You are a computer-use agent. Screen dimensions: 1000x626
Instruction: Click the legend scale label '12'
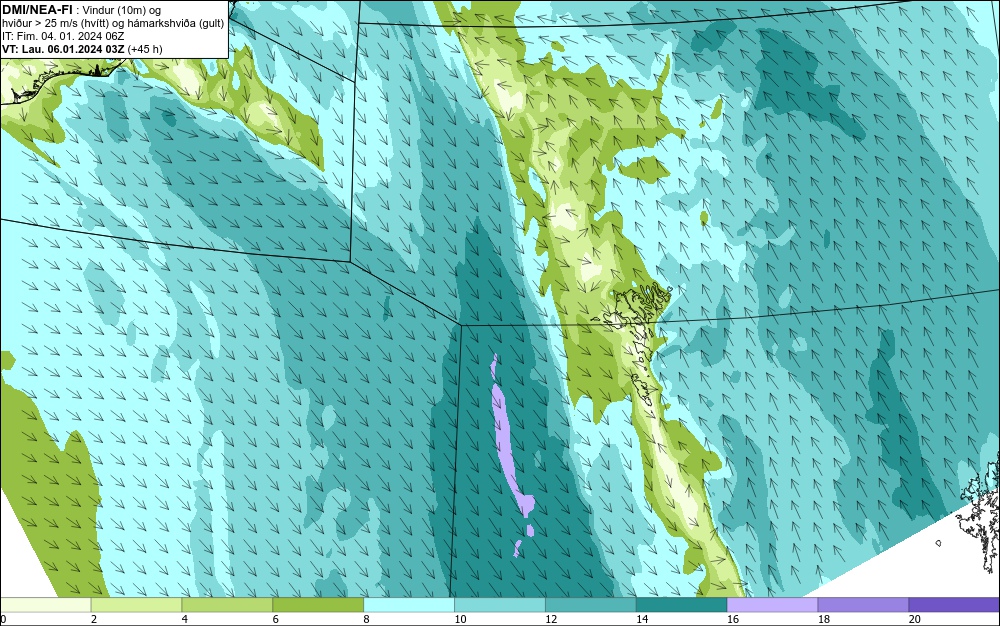coord(551,619)
